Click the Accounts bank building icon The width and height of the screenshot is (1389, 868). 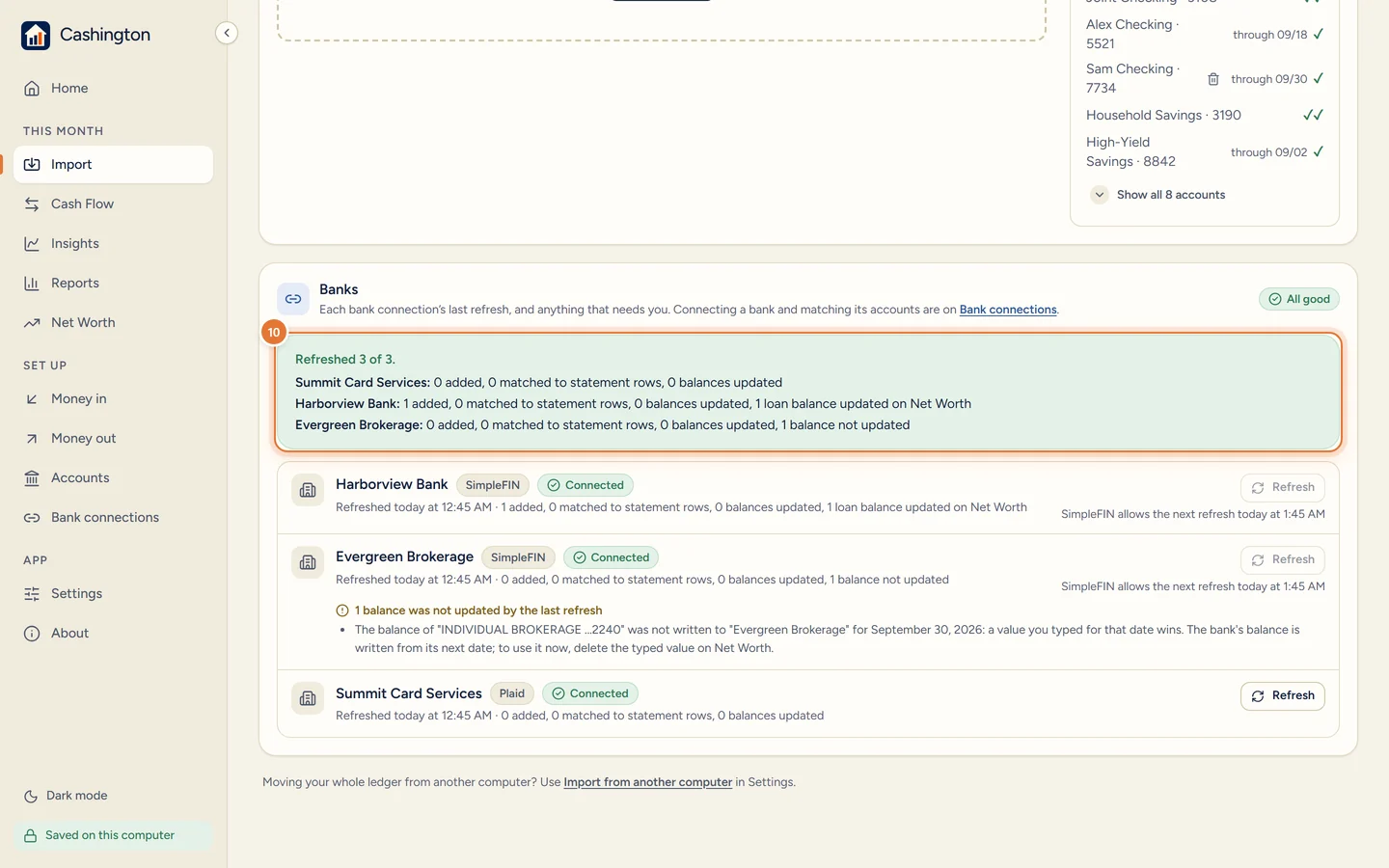[x=32, y=477]
